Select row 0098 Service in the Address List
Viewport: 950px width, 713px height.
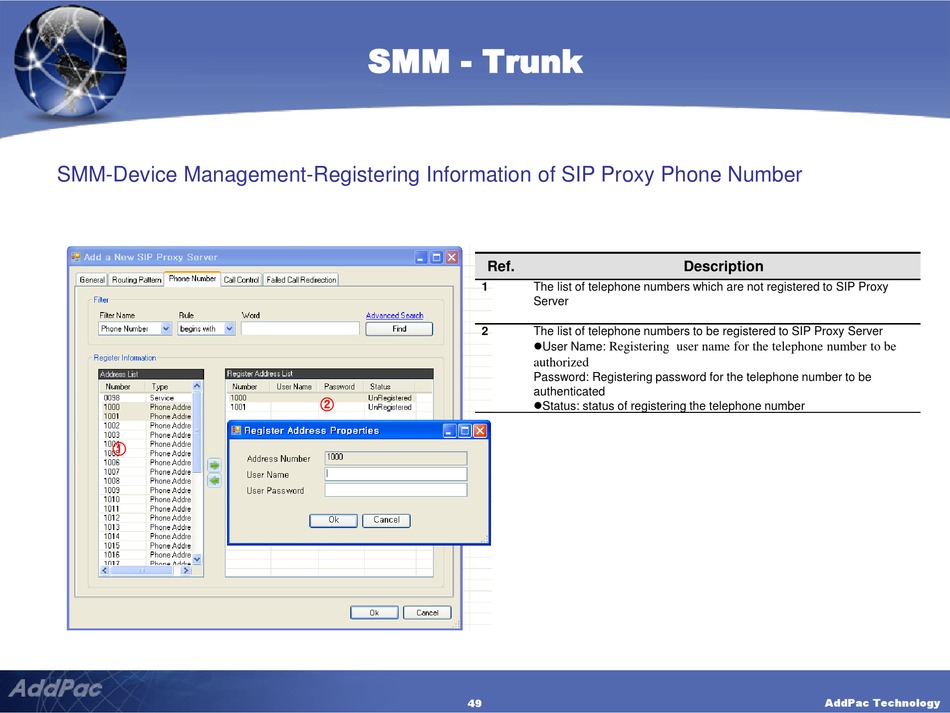146,398
